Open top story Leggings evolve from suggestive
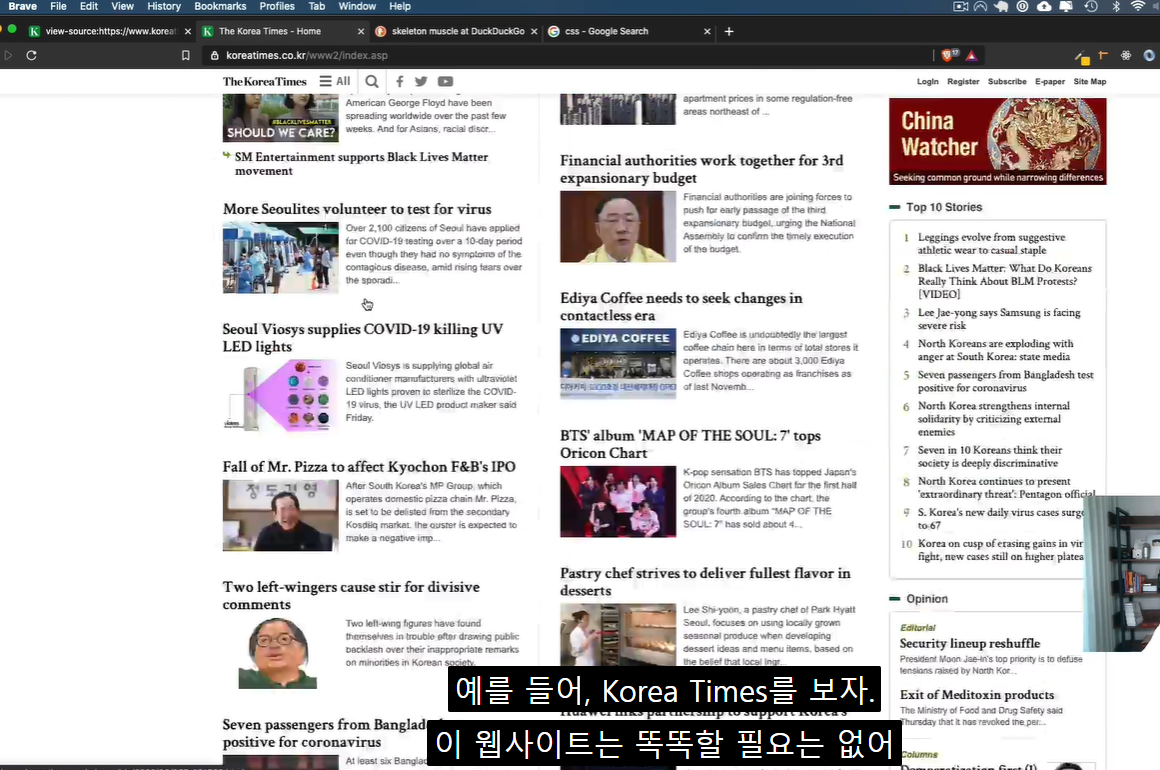 [x=991, y=243]
